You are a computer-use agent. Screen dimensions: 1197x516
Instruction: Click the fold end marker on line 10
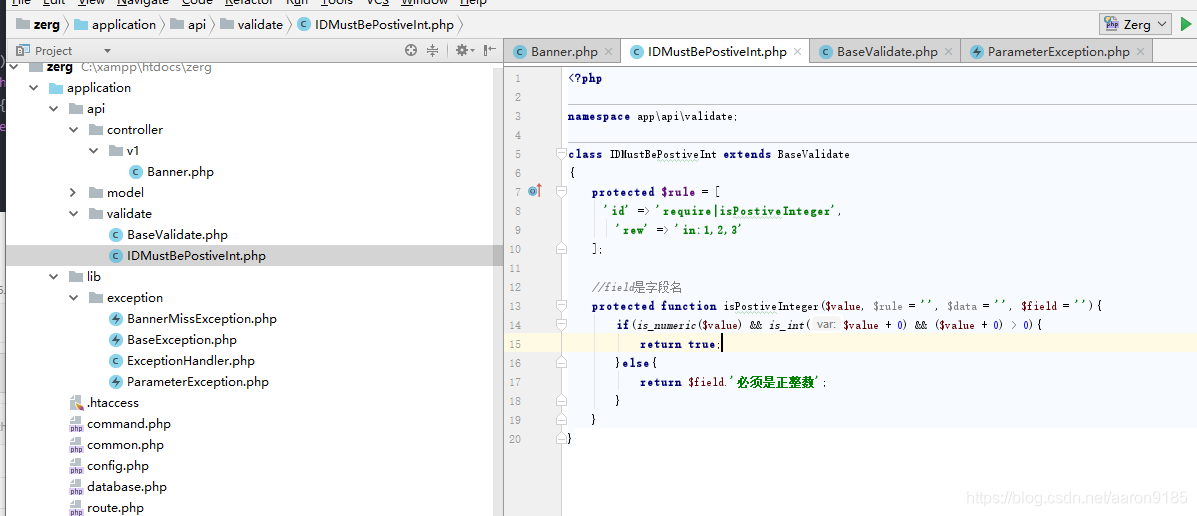[561, 249]
